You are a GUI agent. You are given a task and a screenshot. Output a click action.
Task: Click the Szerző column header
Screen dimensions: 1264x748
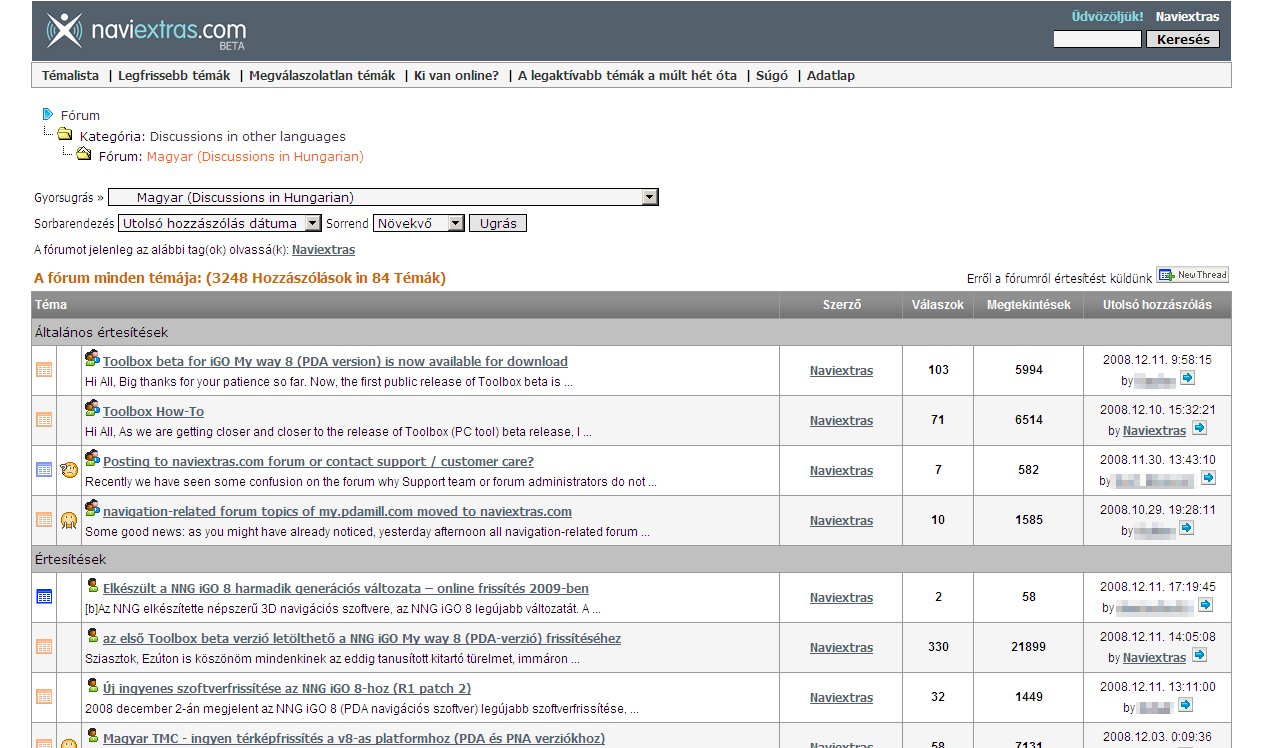[x=842, y=305]
